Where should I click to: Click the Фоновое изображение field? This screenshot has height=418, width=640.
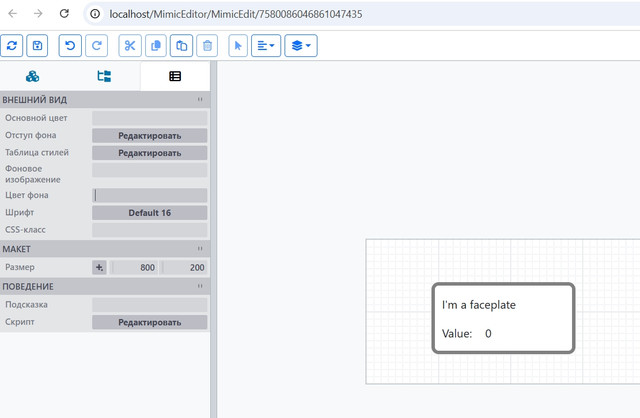coord(149,170)
